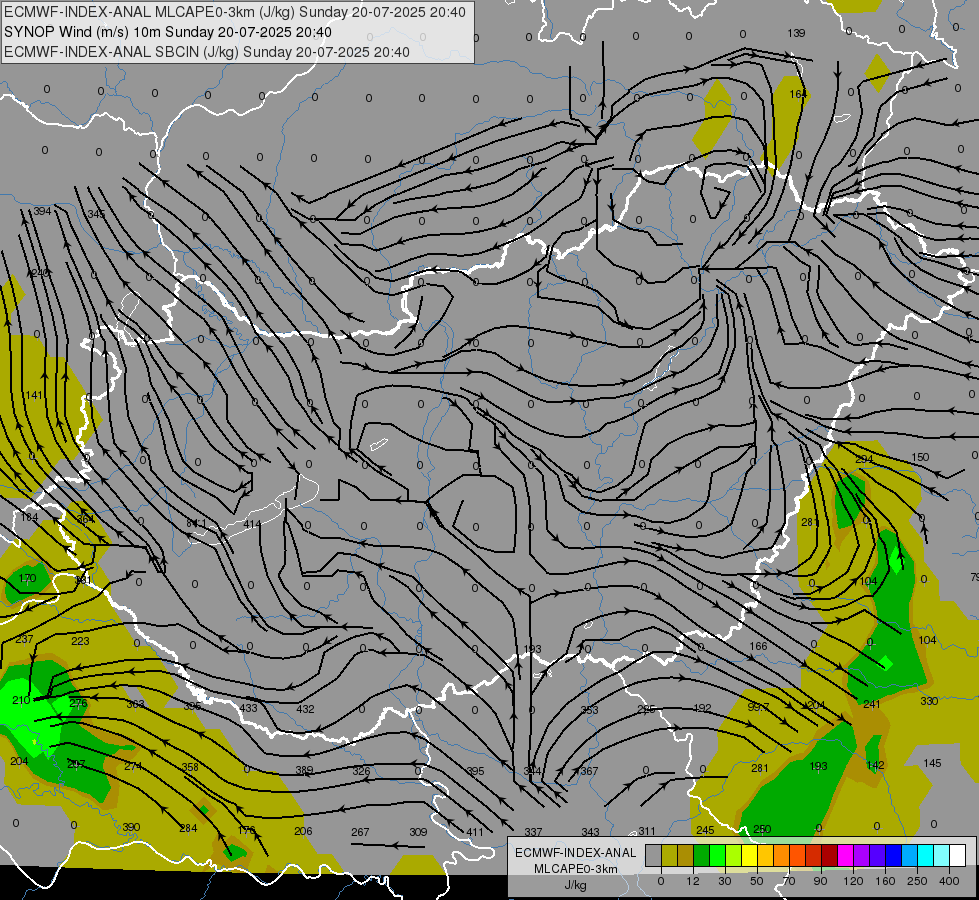The height and width of the screenshot is (900, 979).
Task: Click legend tick label 12
Action: click(692, 881)
